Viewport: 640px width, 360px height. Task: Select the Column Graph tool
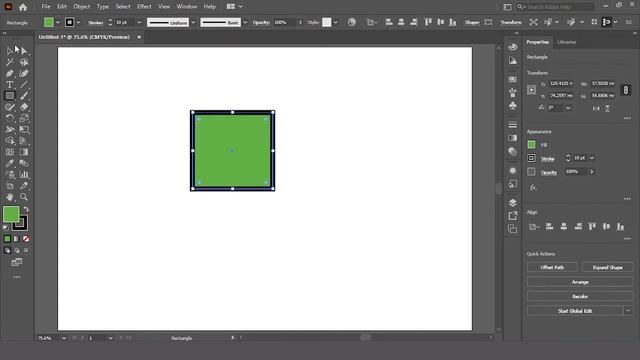24,175
